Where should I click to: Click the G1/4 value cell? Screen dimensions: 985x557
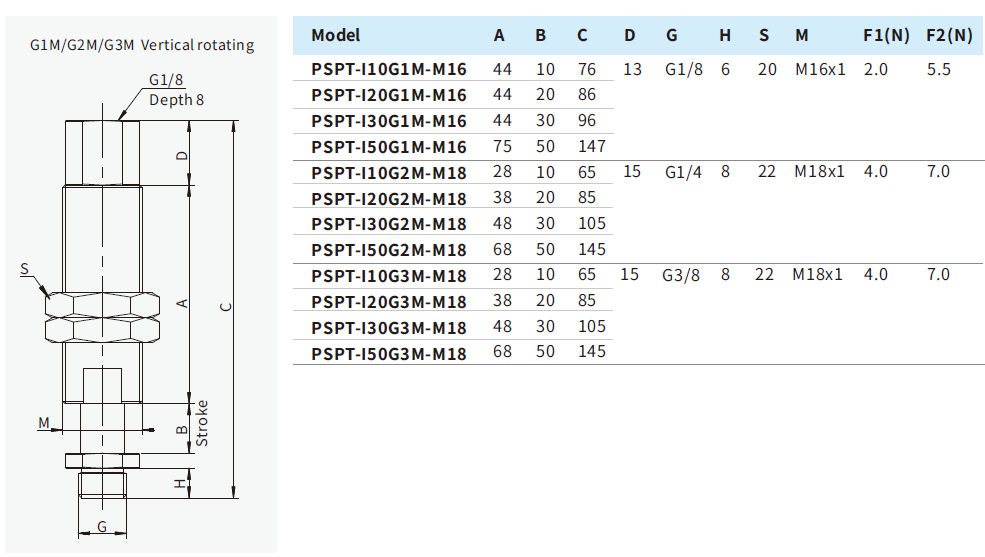coord(683,172)
